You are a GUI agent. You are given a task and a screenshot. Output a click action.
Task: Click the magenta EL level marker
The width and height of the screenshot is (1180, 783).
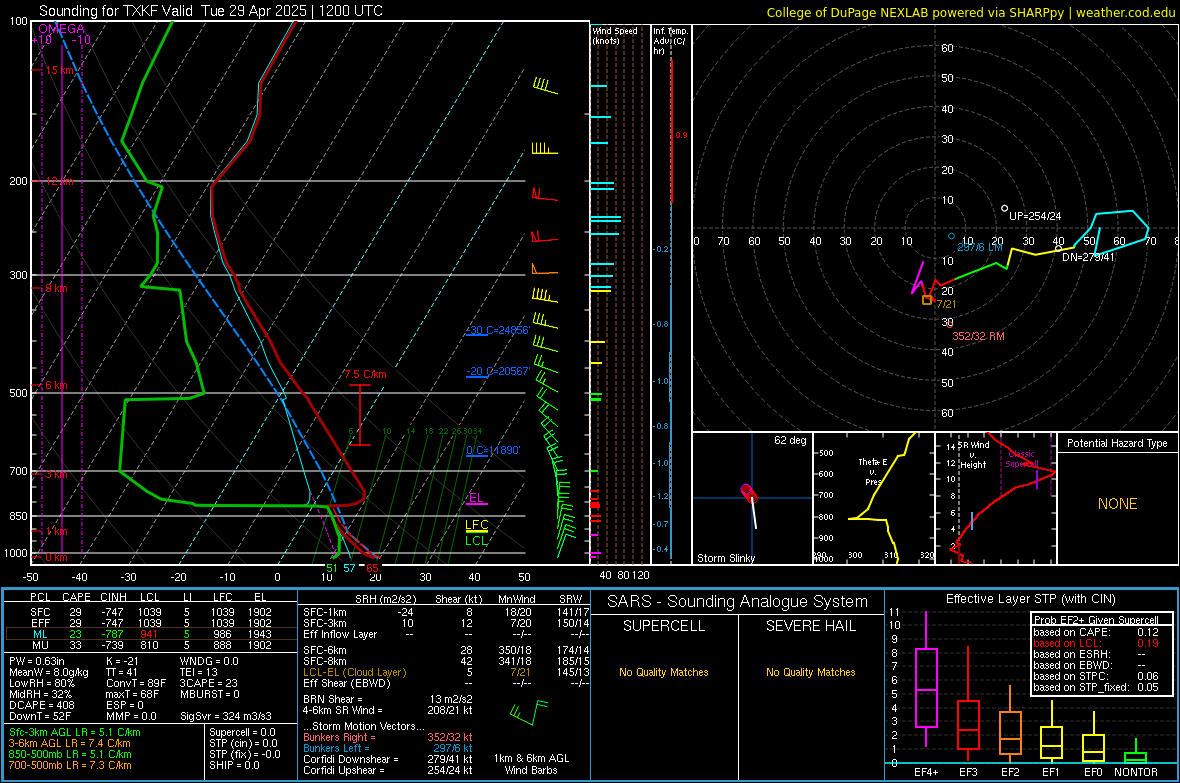476,498
